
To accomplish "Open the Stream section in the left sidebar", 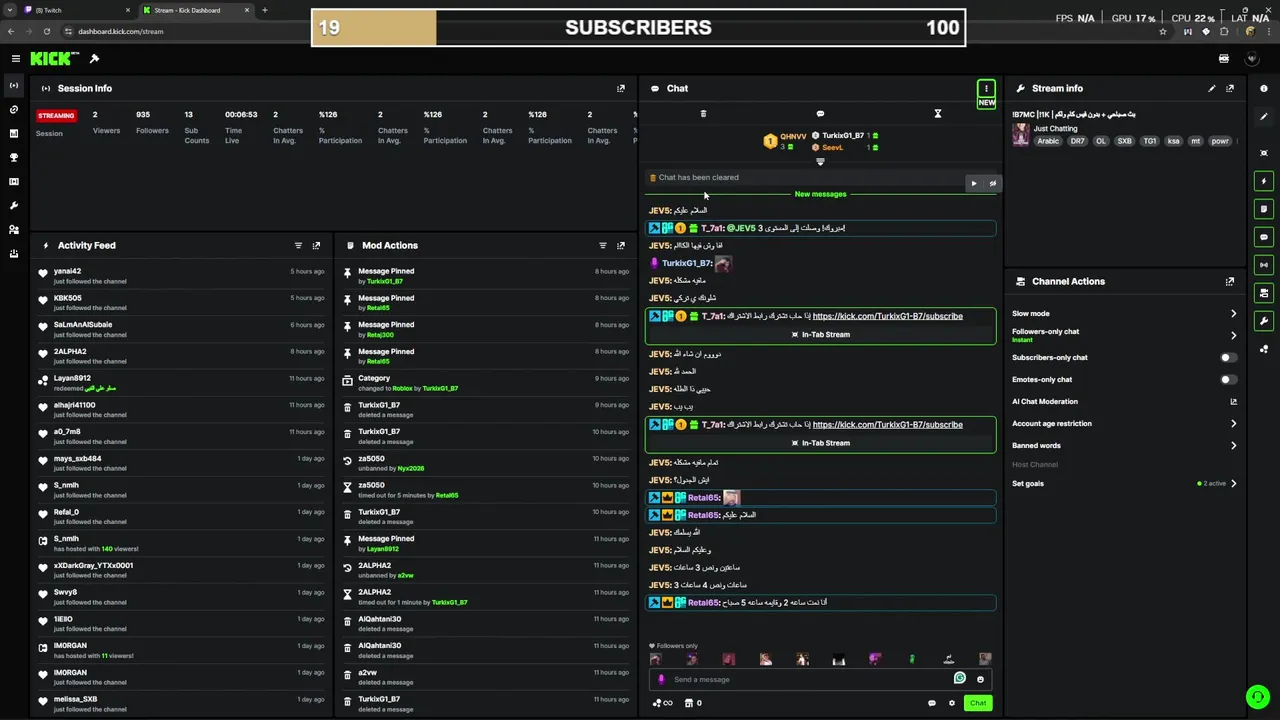I will pyautogui.click(x=14, y=86).
